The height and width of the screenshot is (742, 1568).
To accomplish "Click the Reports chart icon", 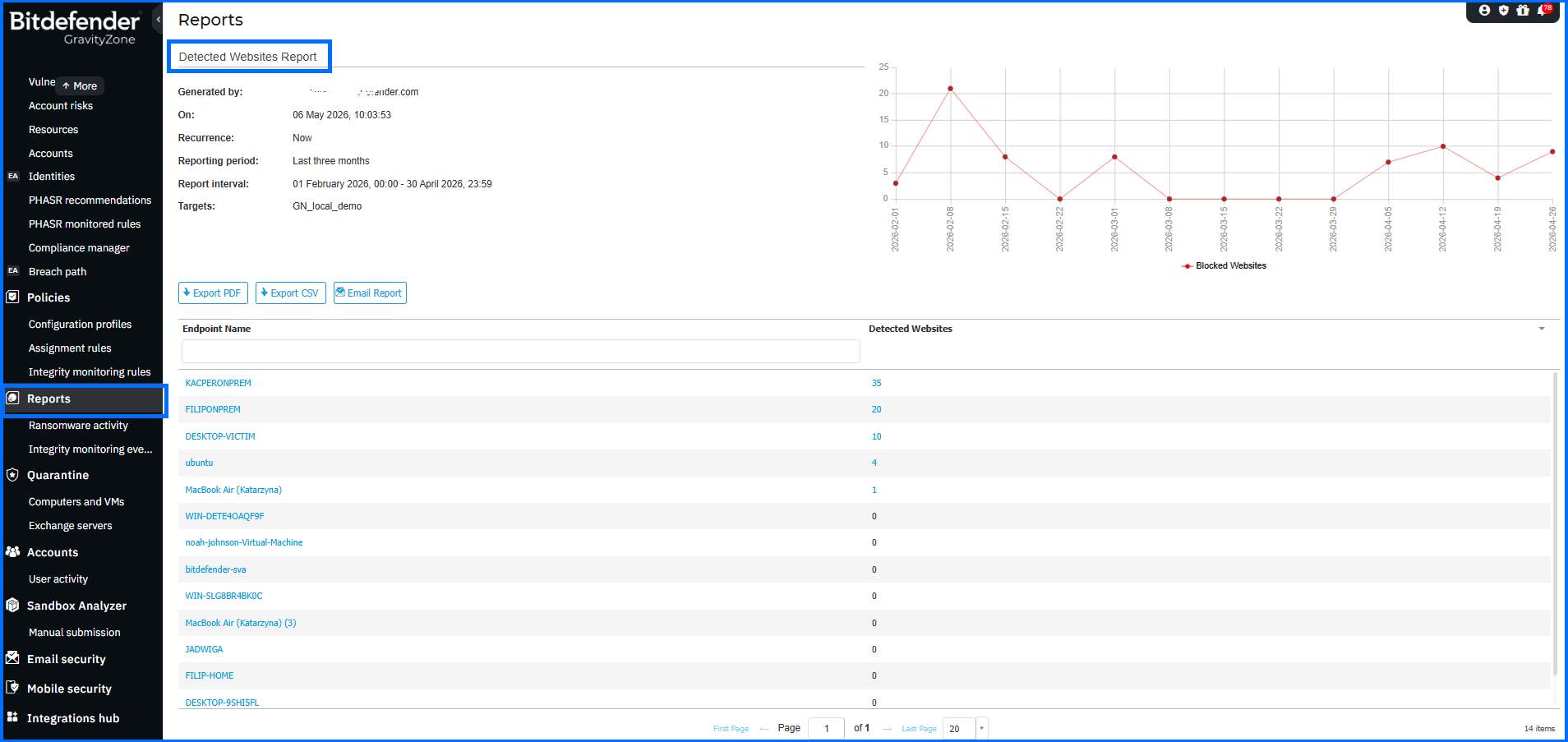I will pyautogui.click(x=12, y=399).
